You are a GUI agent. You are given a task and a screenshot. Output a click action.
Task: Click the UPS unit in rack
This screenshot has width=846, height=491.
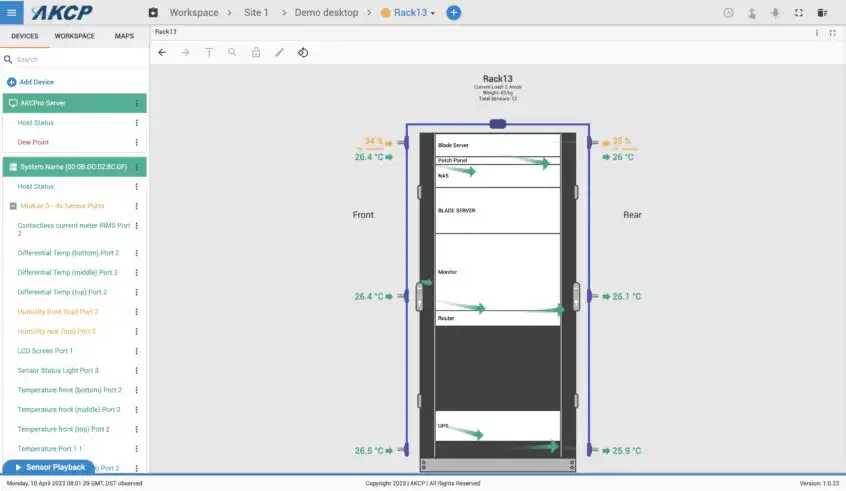(x=497, y=426)
